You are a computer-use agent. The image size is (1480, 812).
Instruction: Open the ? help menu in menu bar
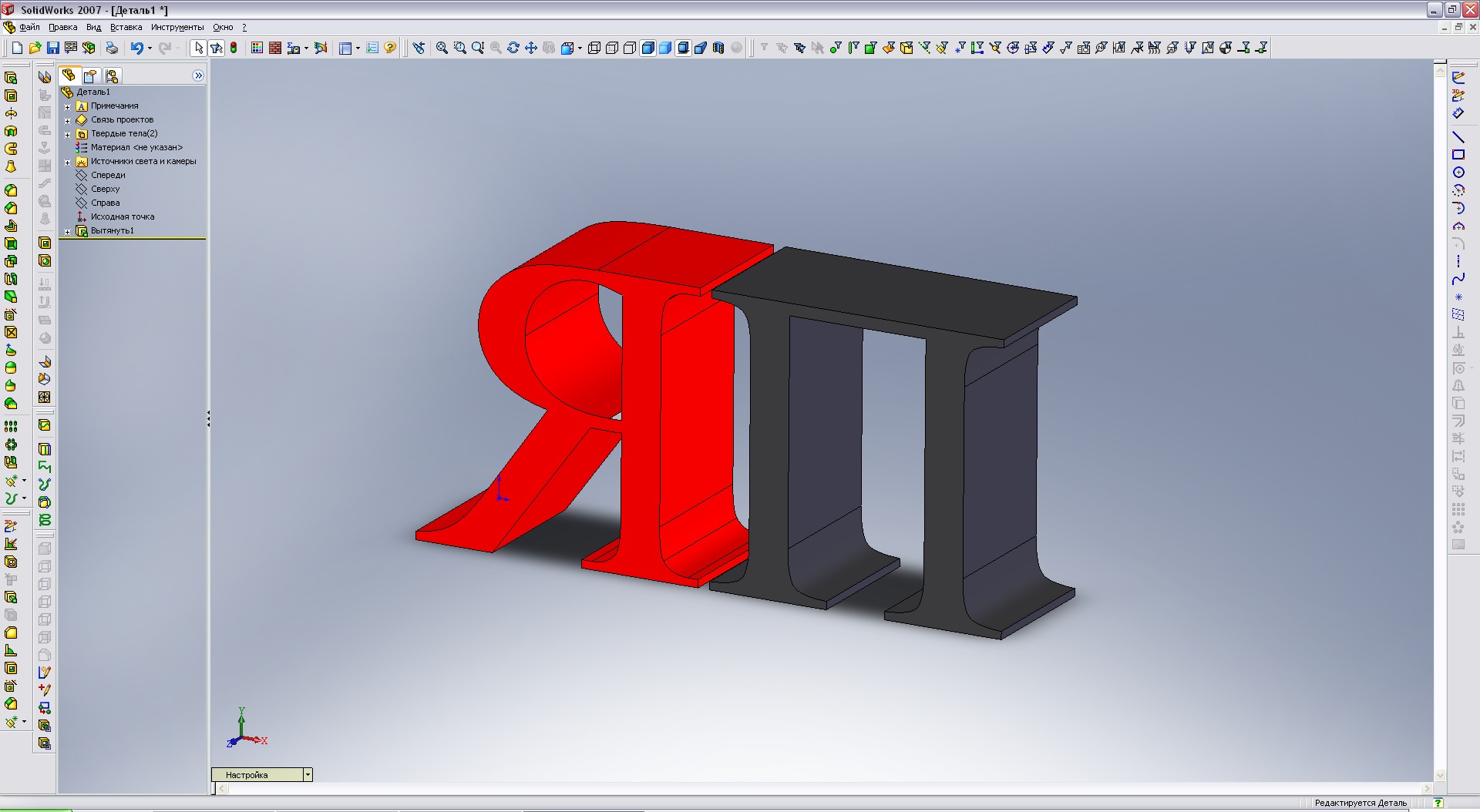pyautogui.click(x=244, y=27)
